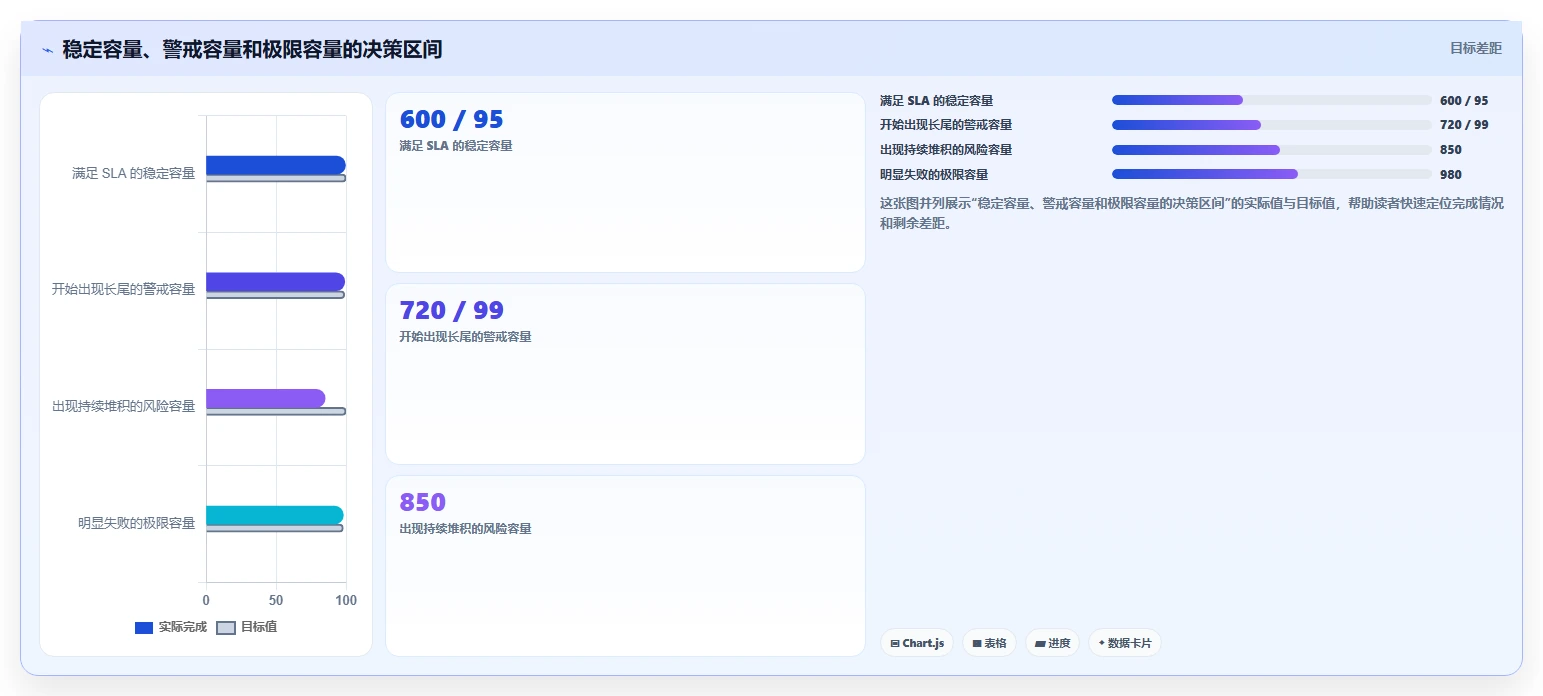Screen dimensions: 1543x696
Task: Click chart axis label 出现持续堆积的风险容量
Action: (124, 407)
